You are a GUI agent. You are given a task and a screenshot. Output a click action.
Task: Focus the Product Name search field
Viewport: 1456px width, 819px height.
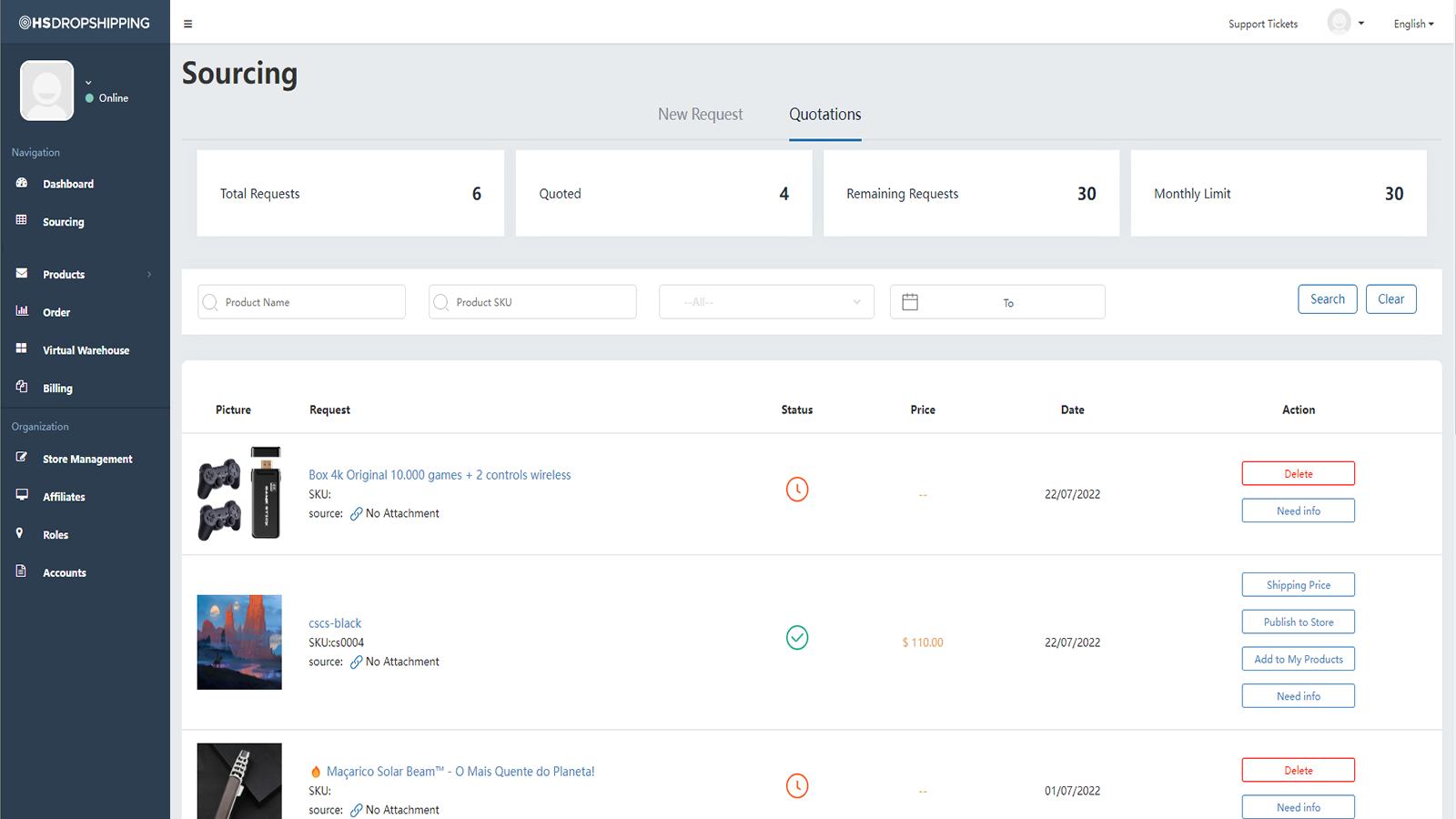[301, 302]
